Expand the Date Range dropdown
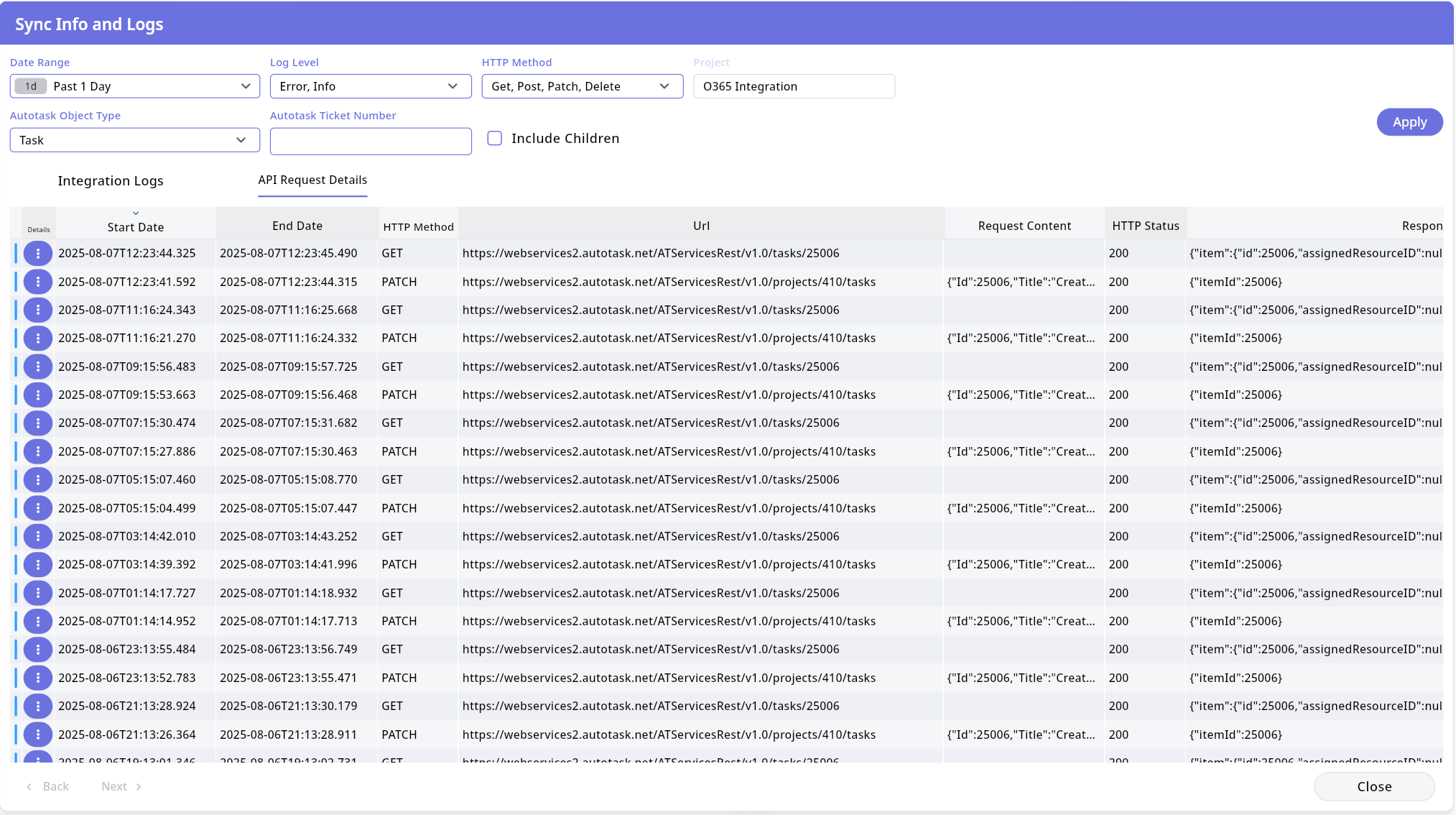1456x815 pixels. pos(135,86)
